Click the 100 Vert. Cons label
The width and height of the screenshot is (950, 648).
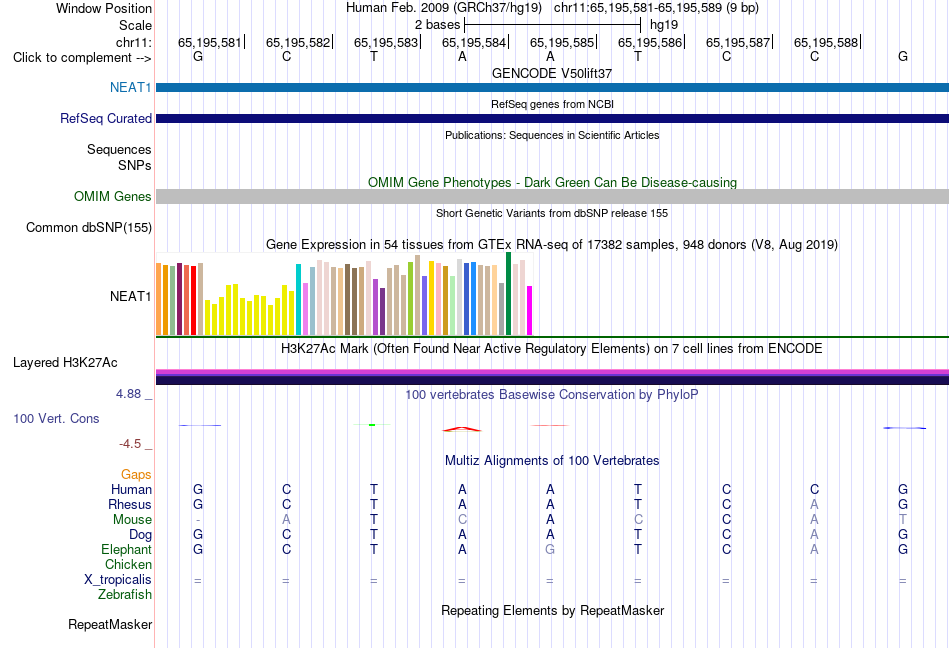point(56,418)
